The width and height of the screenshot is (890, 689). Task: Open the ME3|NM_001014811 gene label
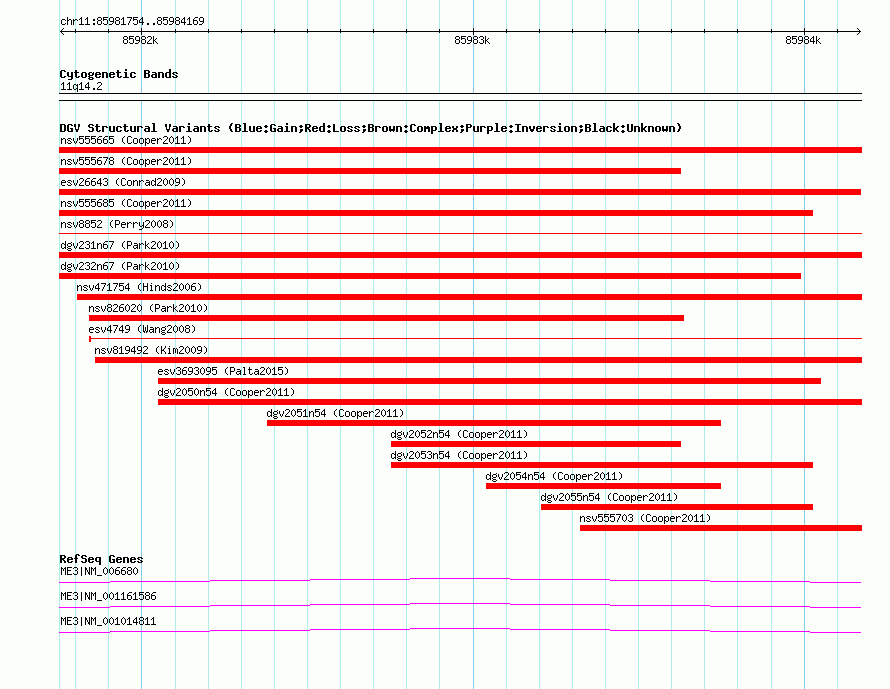[108, 621]
